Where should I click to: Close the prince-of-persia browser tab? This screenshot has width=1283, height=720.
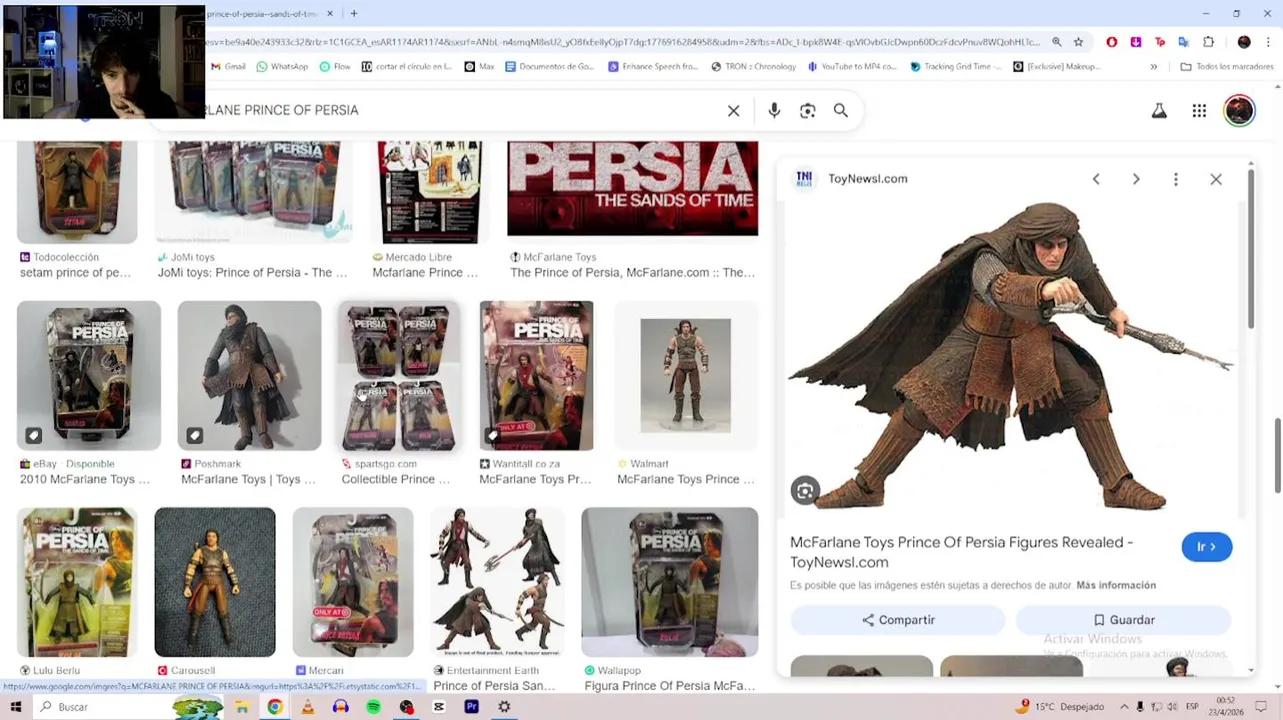click(x=330, y=14)
